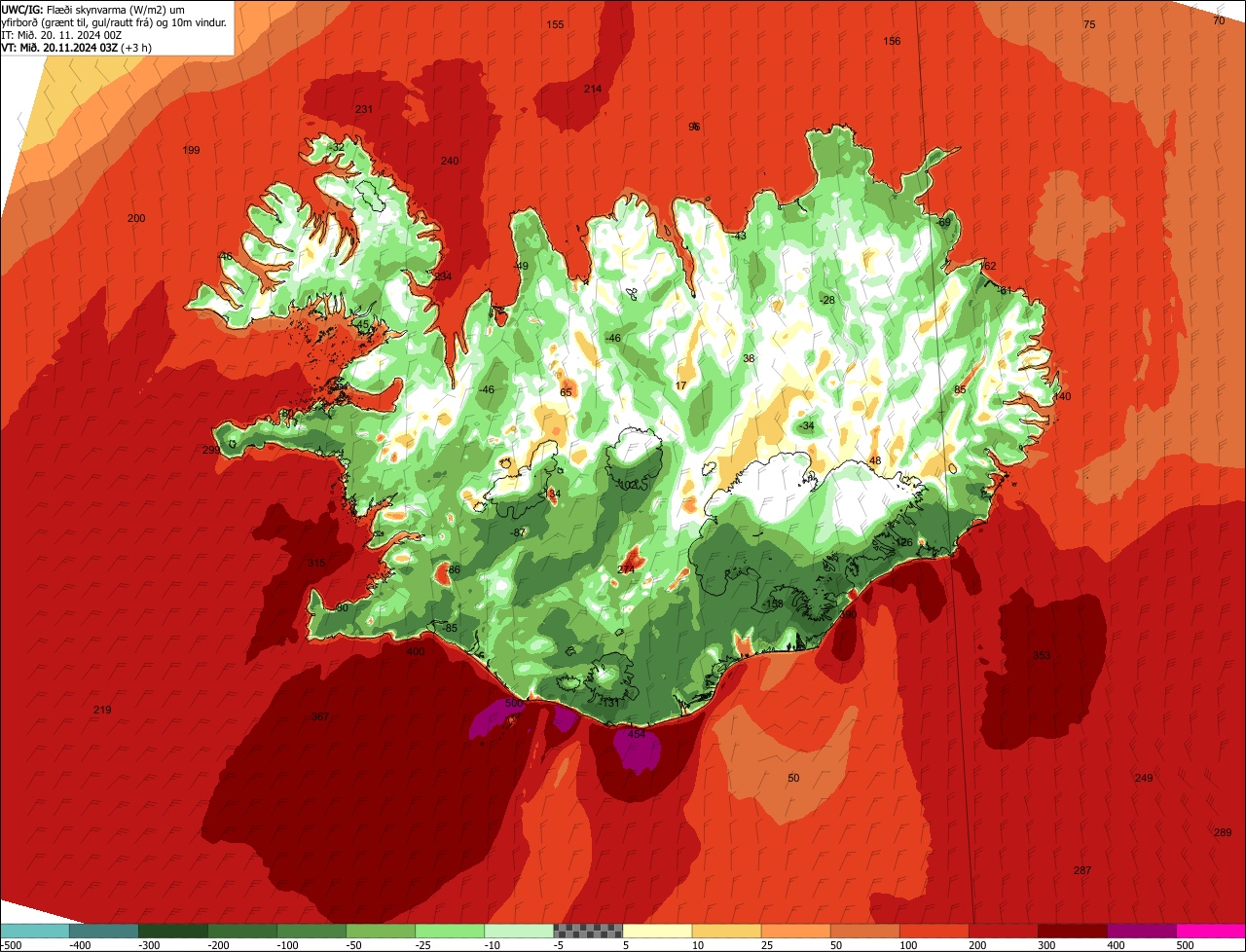The width and height of the screenshot is (1246, 952).
Task: Click the map value "240"
Action: point(450,161)
